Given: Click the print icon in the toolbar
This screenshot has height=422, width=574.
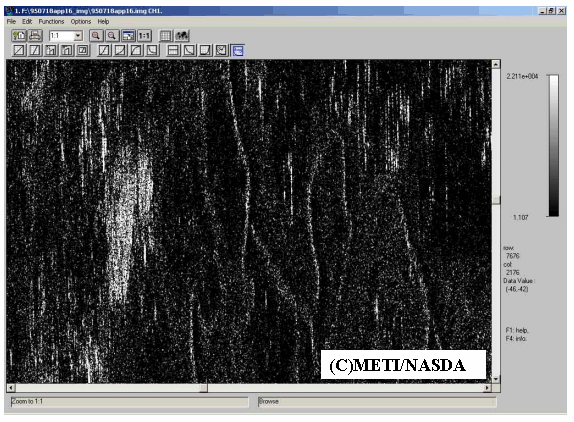Looking at the screenshot, I should 35,36.
